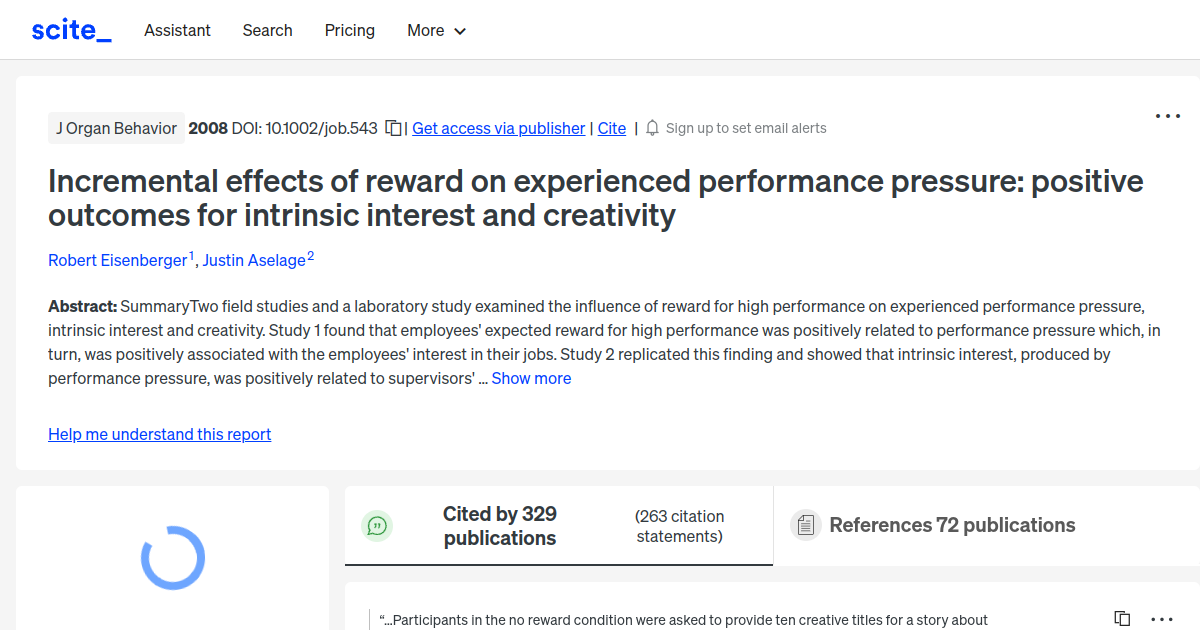
Task: Expand the abstract with Show more
Action: 531,378
